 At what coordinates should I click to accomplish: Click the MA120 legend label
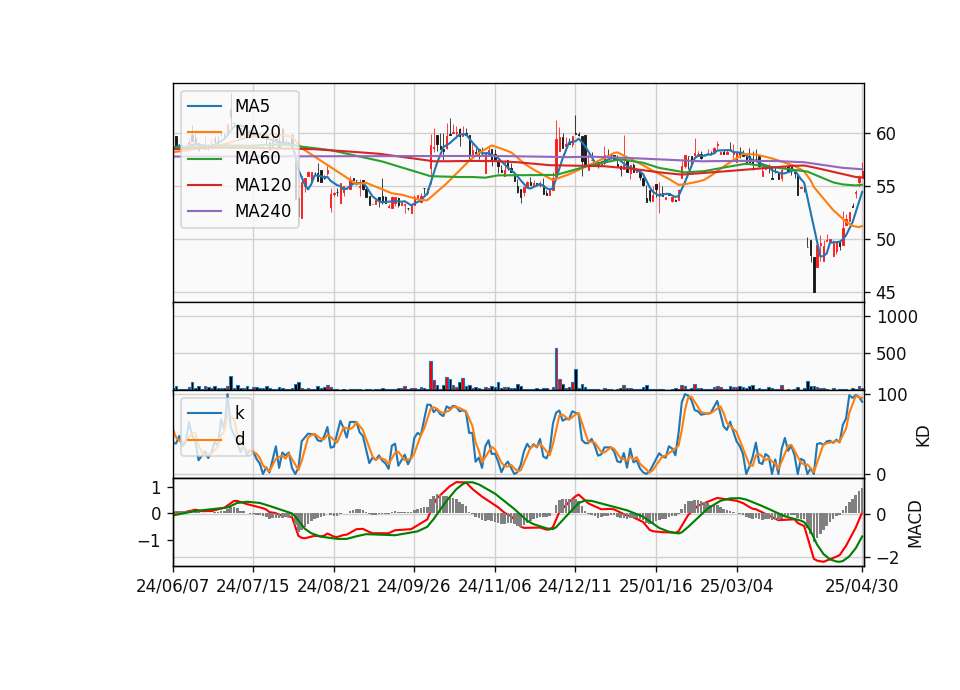tap(263, 185)
